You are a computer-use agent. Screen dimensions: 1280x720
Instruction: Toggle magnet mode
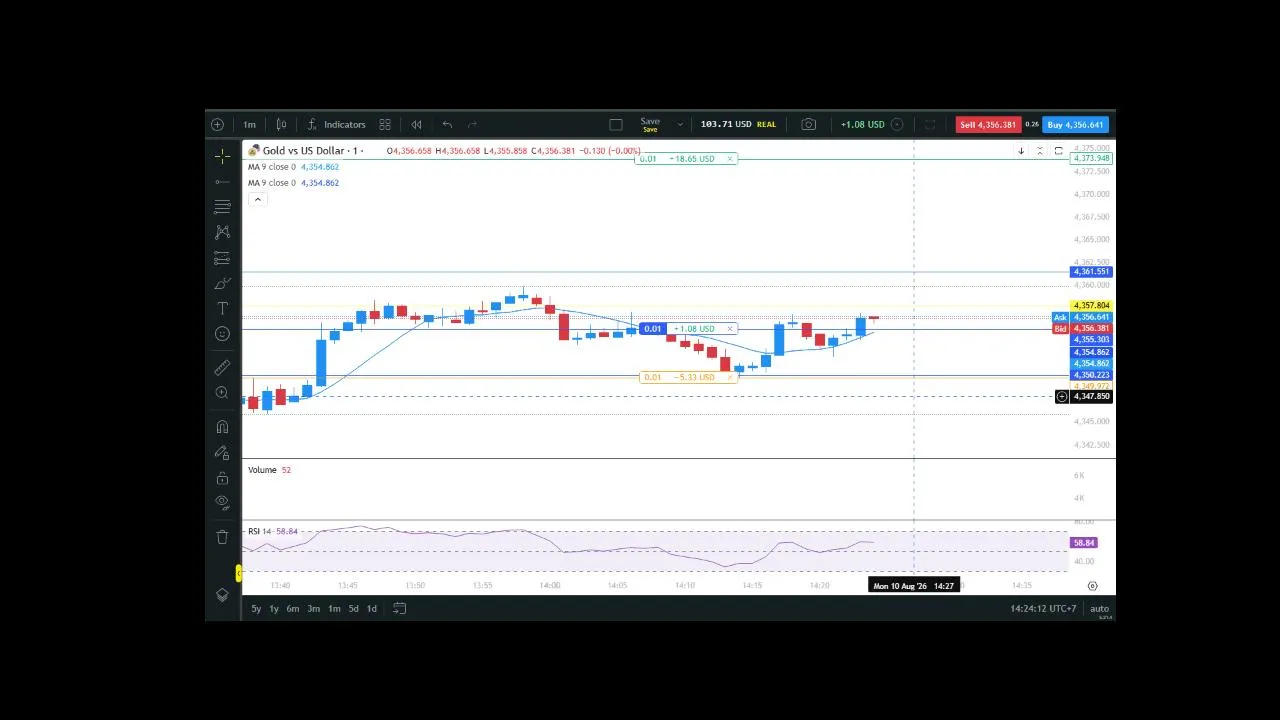click(222, 427)
